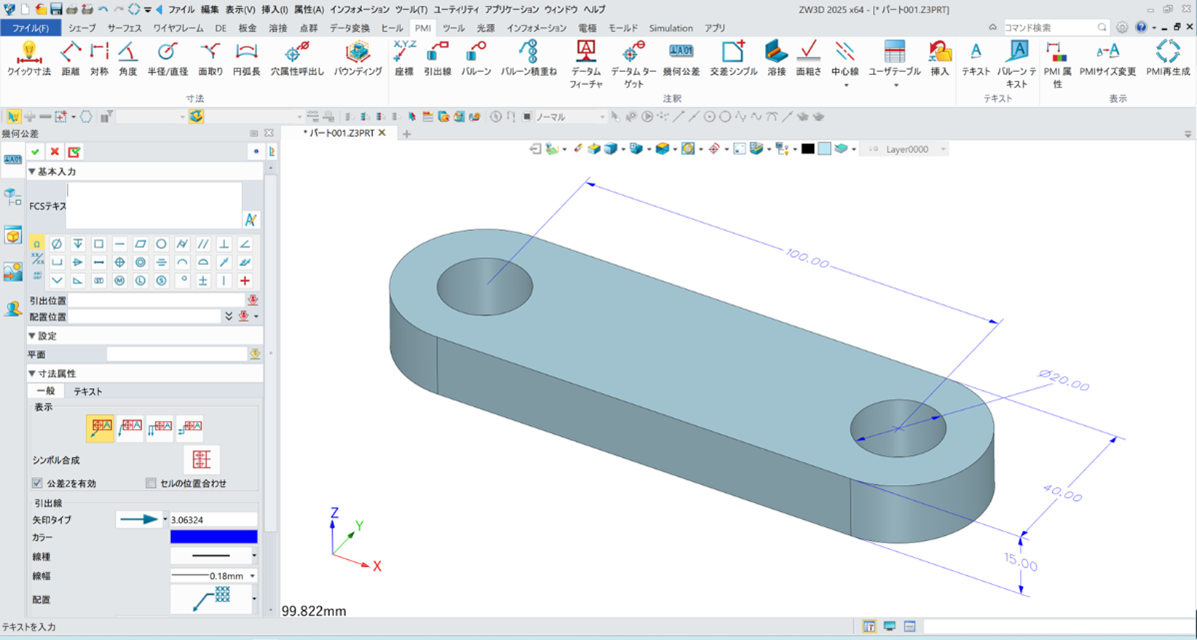Open the 穴属性呼出し hole callout tool
This screenshot has width=1197, height=640.
click(x=297, y=59)
